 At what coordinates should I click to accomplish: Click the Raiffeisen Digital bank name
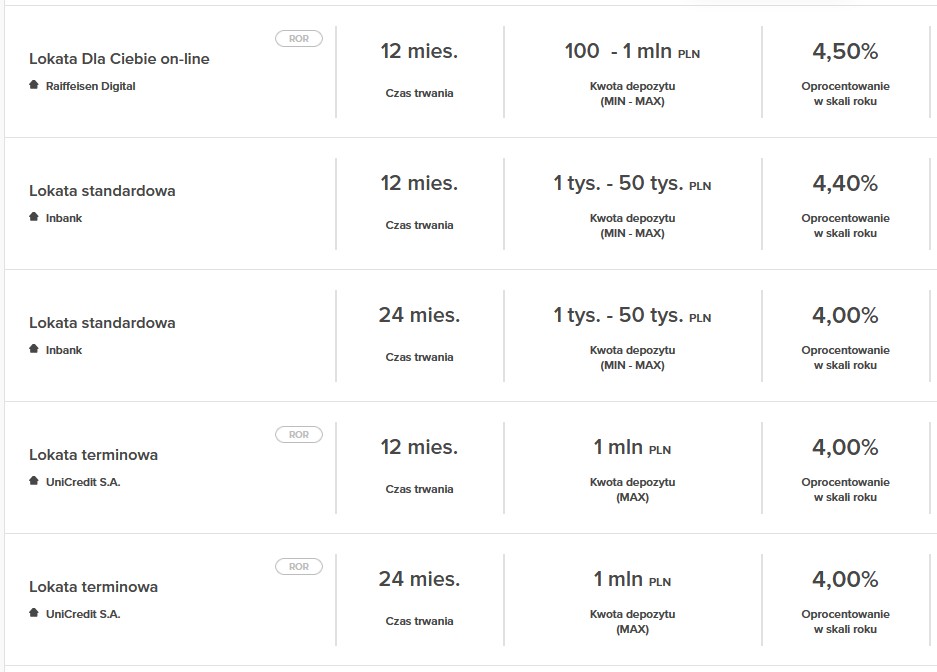click(91, 86)
